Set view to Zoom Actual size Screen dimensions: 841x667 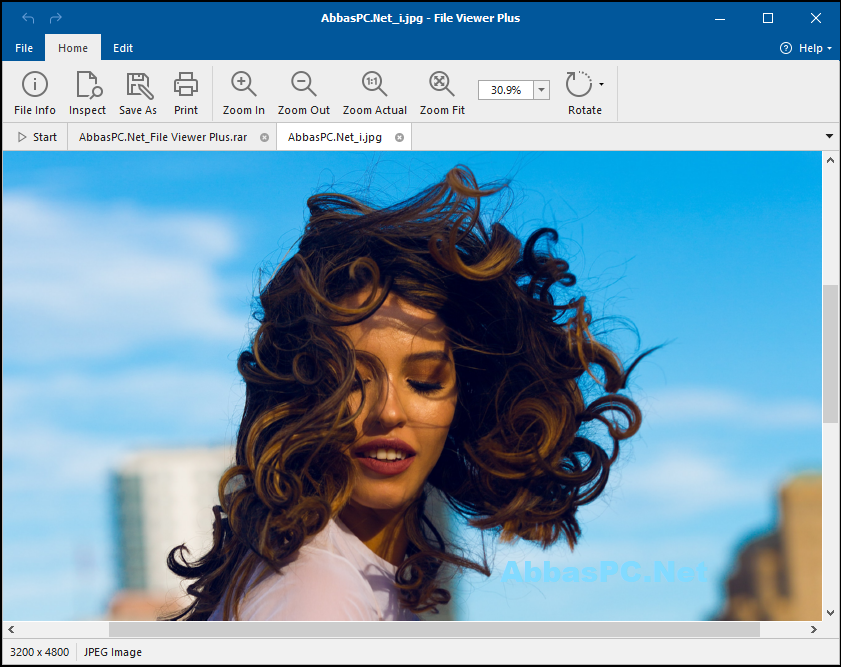(x=374, y=93)
